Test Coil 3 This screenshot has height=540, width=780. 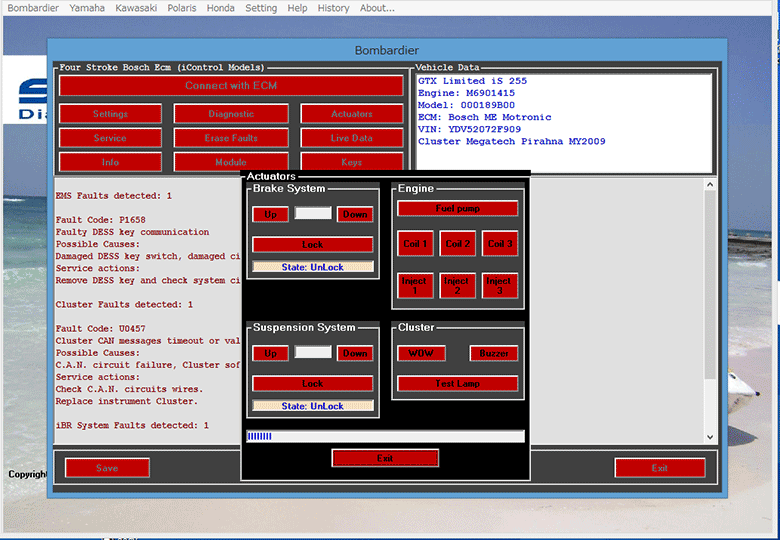500,244
